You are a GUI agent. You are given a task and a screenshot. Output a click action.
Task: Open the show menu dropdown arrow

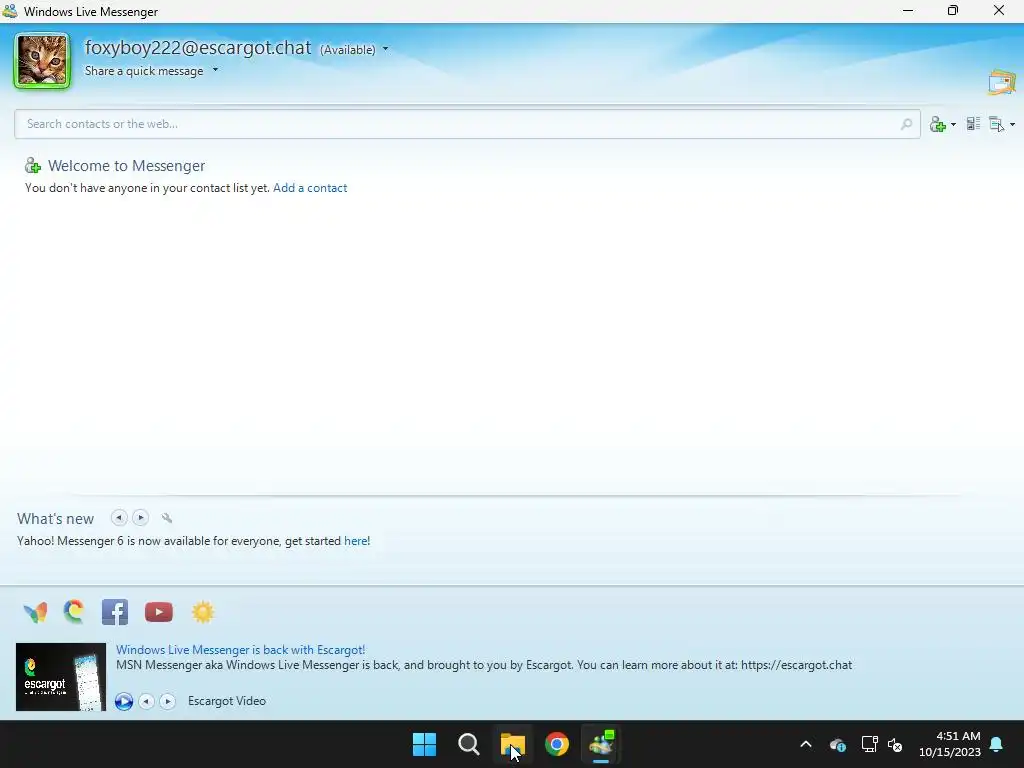pyautogui.click(x=1012, y=124)
